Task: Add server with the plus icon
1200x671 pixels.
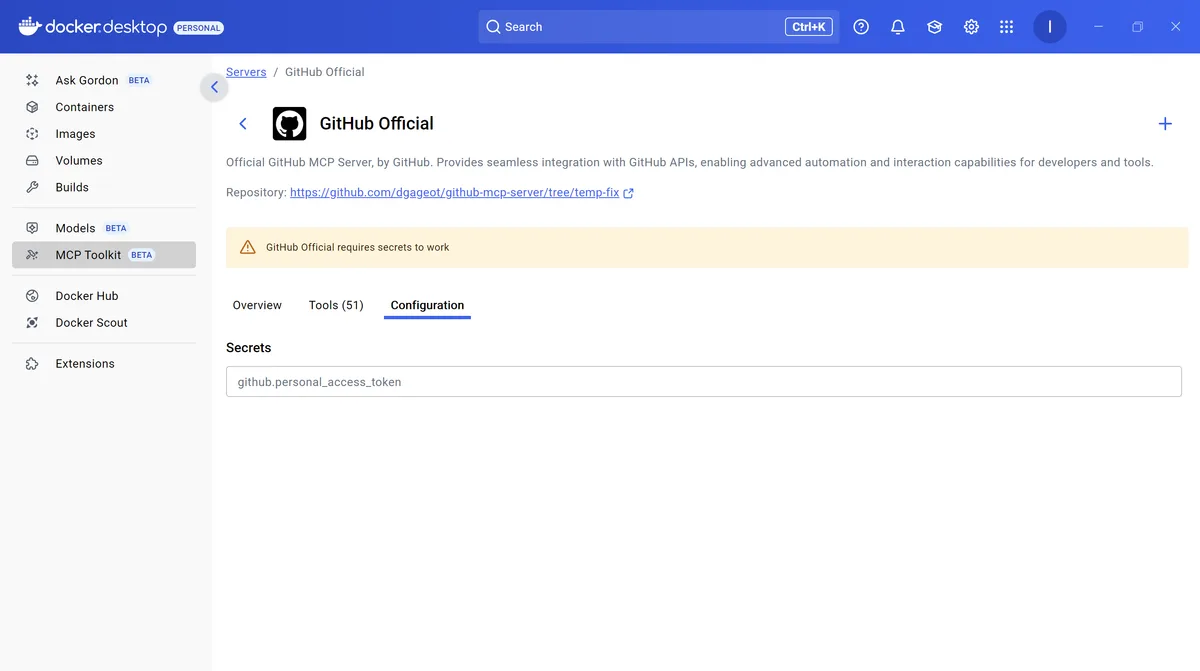Action: [x=1165, y=124]
